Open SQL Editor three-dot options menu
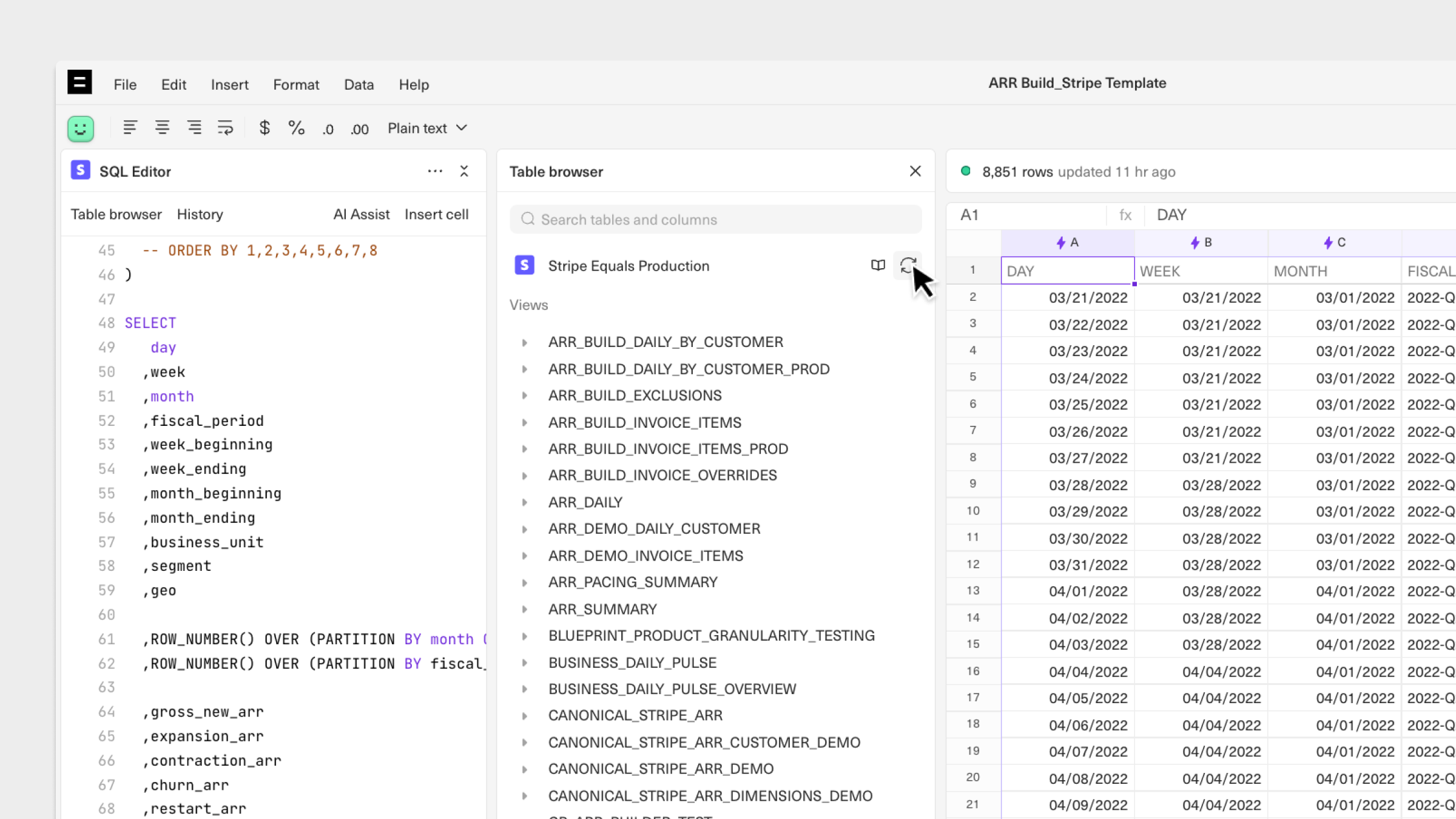Viewport: 1456px width, 819px height. 435,172
